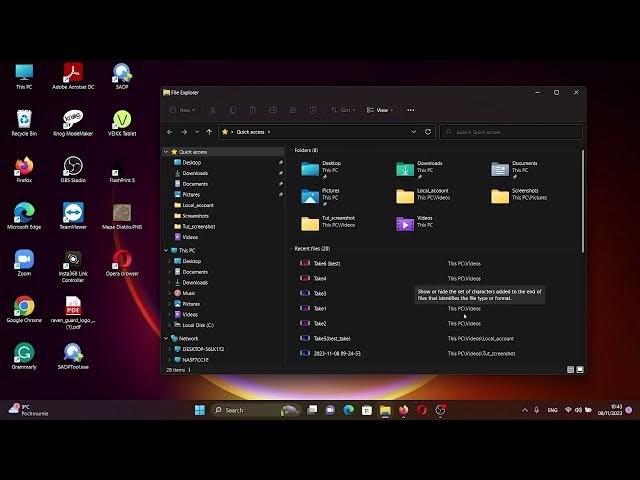
Task: Select the TeamViewer desktop icon
Action: tap(73, 216)
